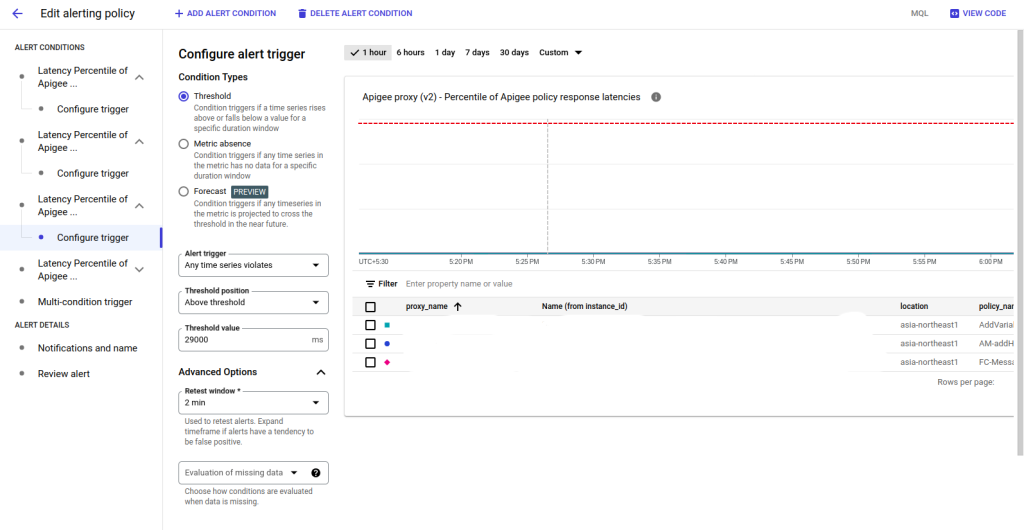Screen dimensions: 1024x530
Task: Click the Delete Alert Condition button
Action: pyautogui.click(x=355, y=13)
